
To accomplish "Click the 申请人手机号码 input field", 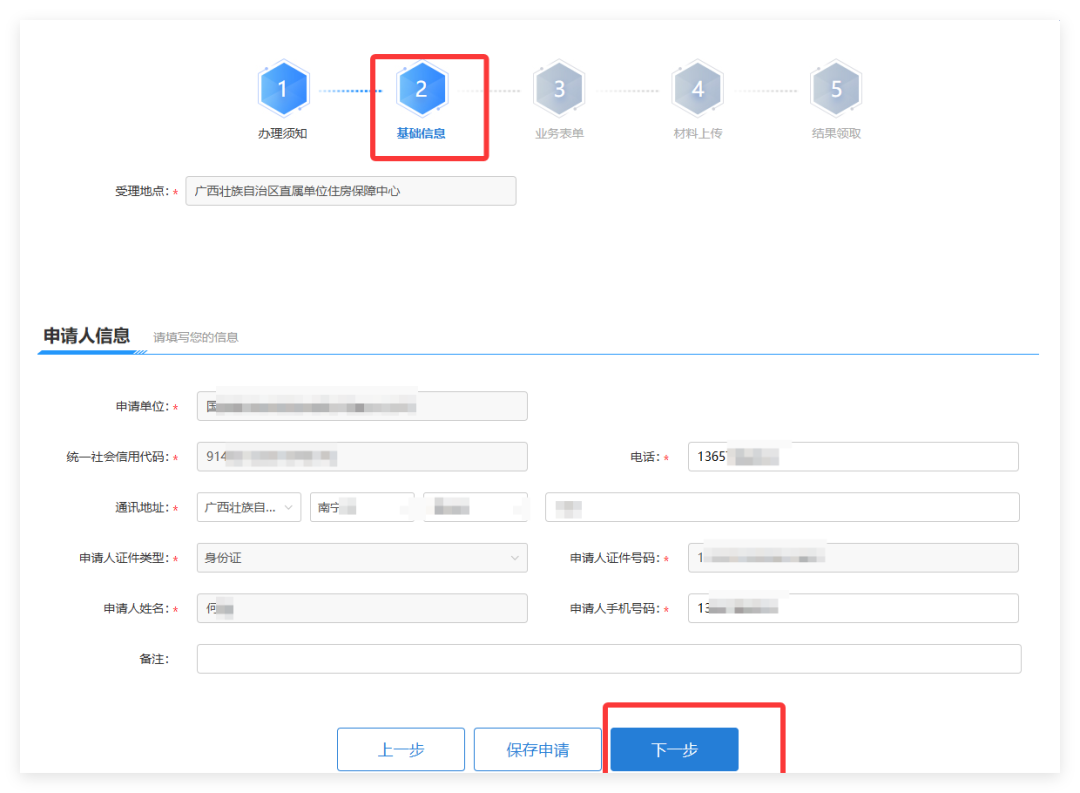I will pos(852,608).
